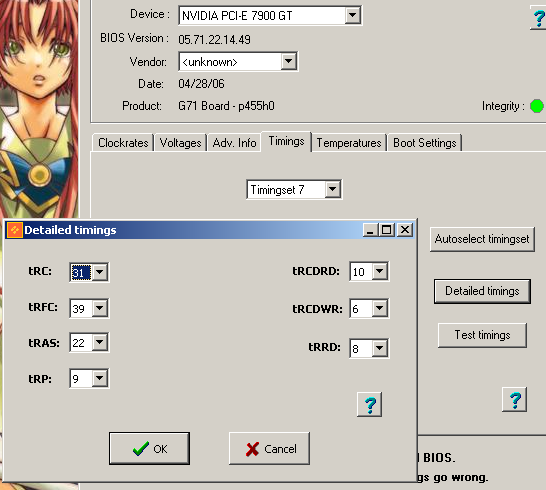The image size is (546, 490).
Task: Click the Cancel button
Action: point(269,449)
